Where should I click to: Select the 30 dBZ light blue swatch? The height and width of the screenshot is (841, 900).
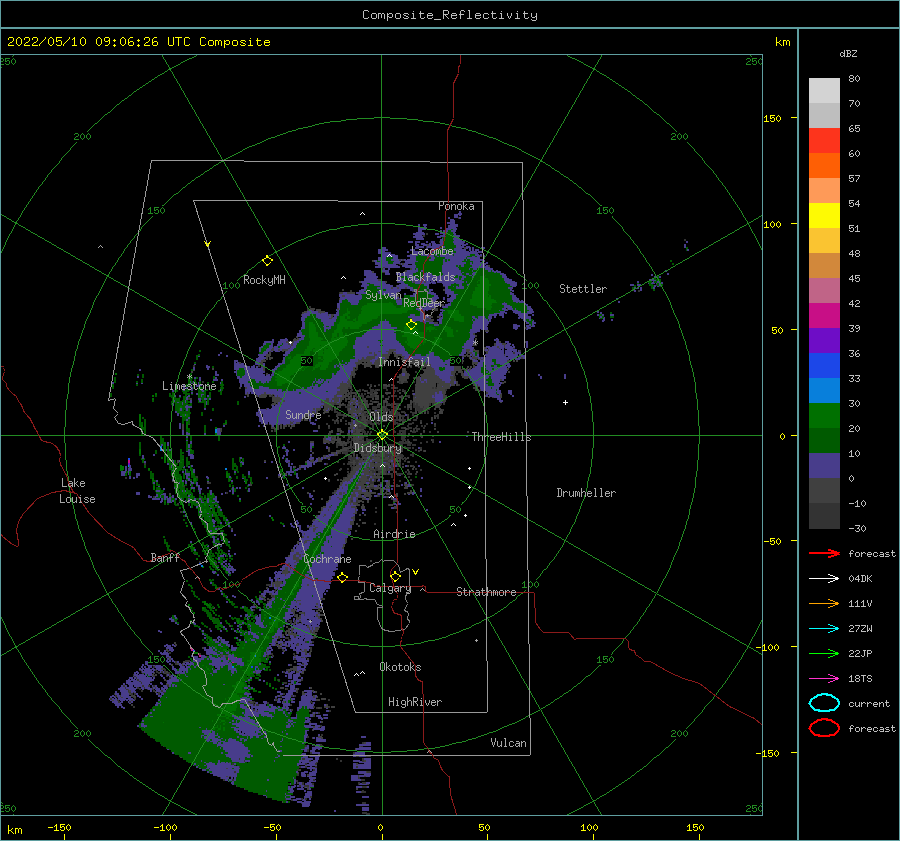(x=824, y=390)
